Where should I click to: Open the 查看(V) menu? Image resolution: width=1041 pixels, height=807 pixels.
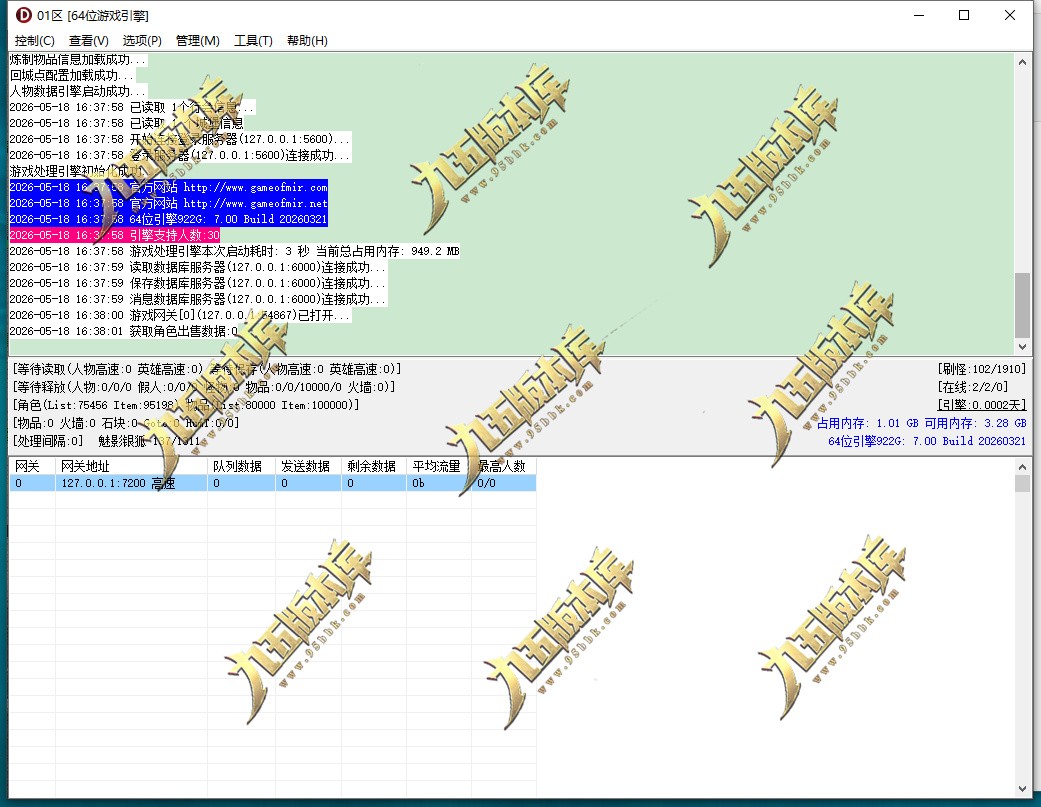click(88, 40)
